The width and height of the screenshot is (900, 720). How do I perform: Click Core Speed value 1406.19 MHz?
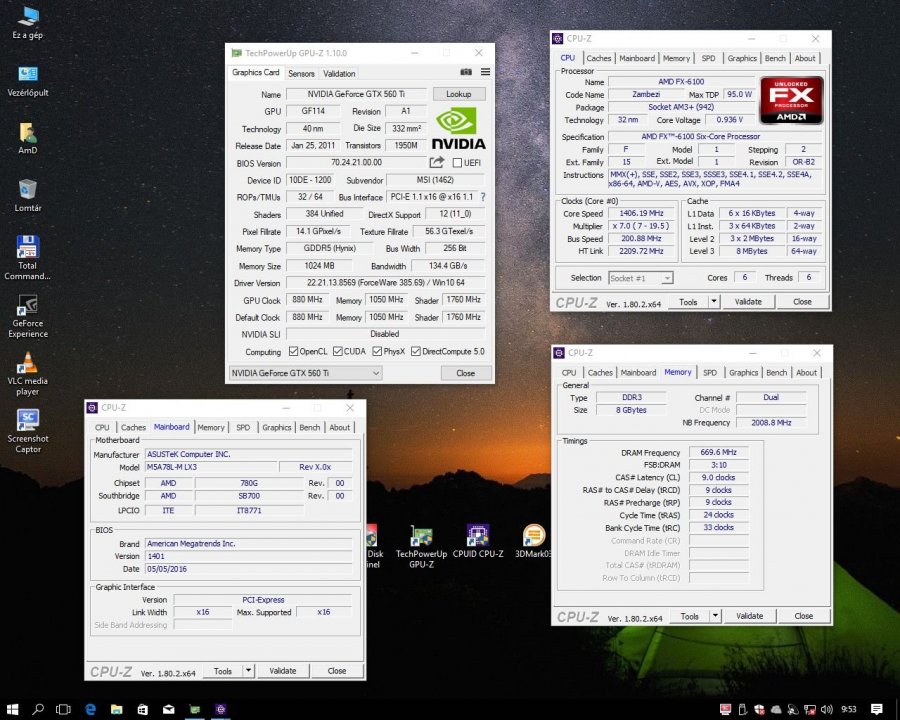click(641, 213)
